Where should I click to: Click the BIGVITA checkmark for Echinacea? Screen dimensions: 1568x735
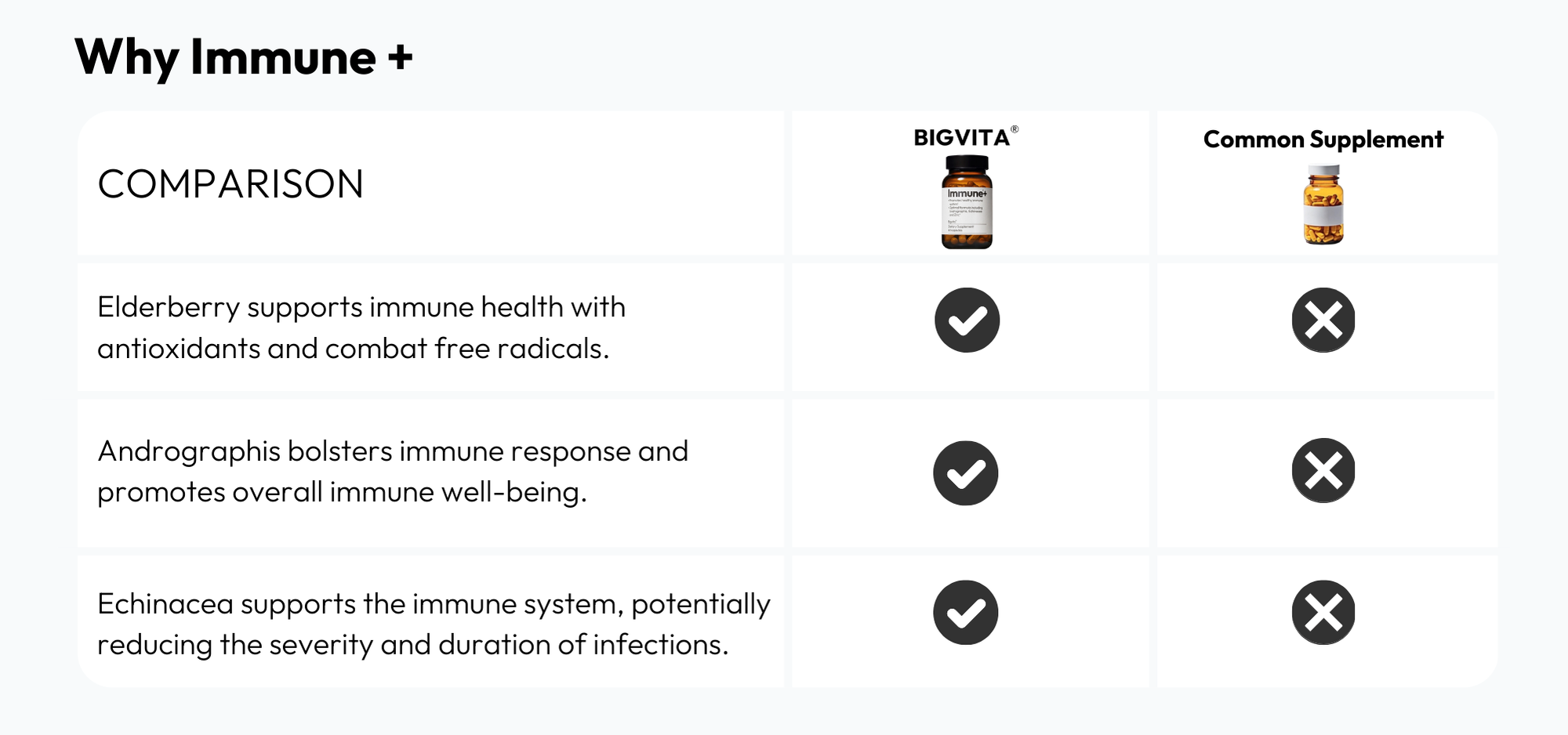(x=965, y=612)
